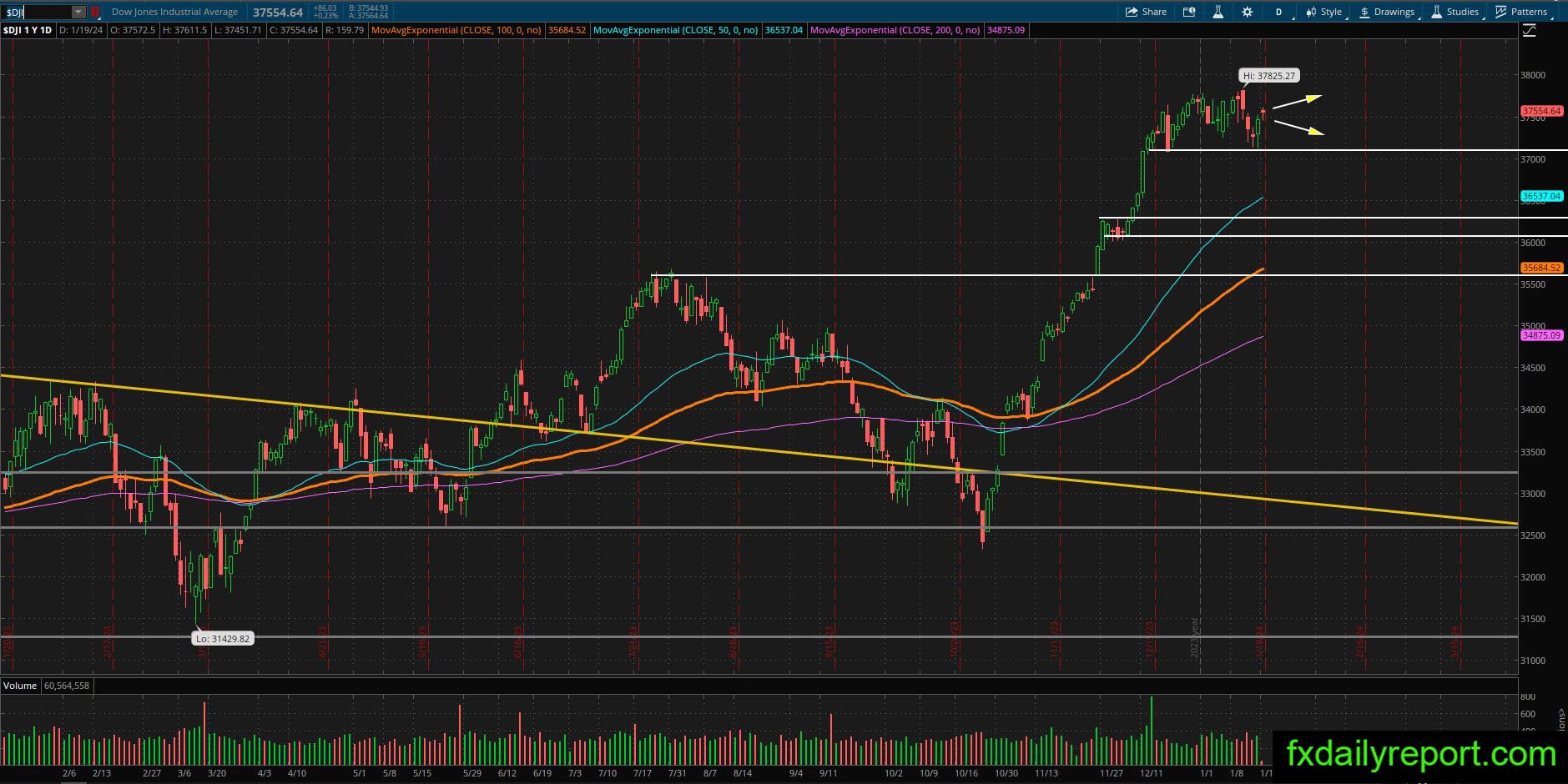Click the orange 35684.52 price-axis bubble
The image size is (1568, 784).
pyautogui.click(x=1541, y=268)
